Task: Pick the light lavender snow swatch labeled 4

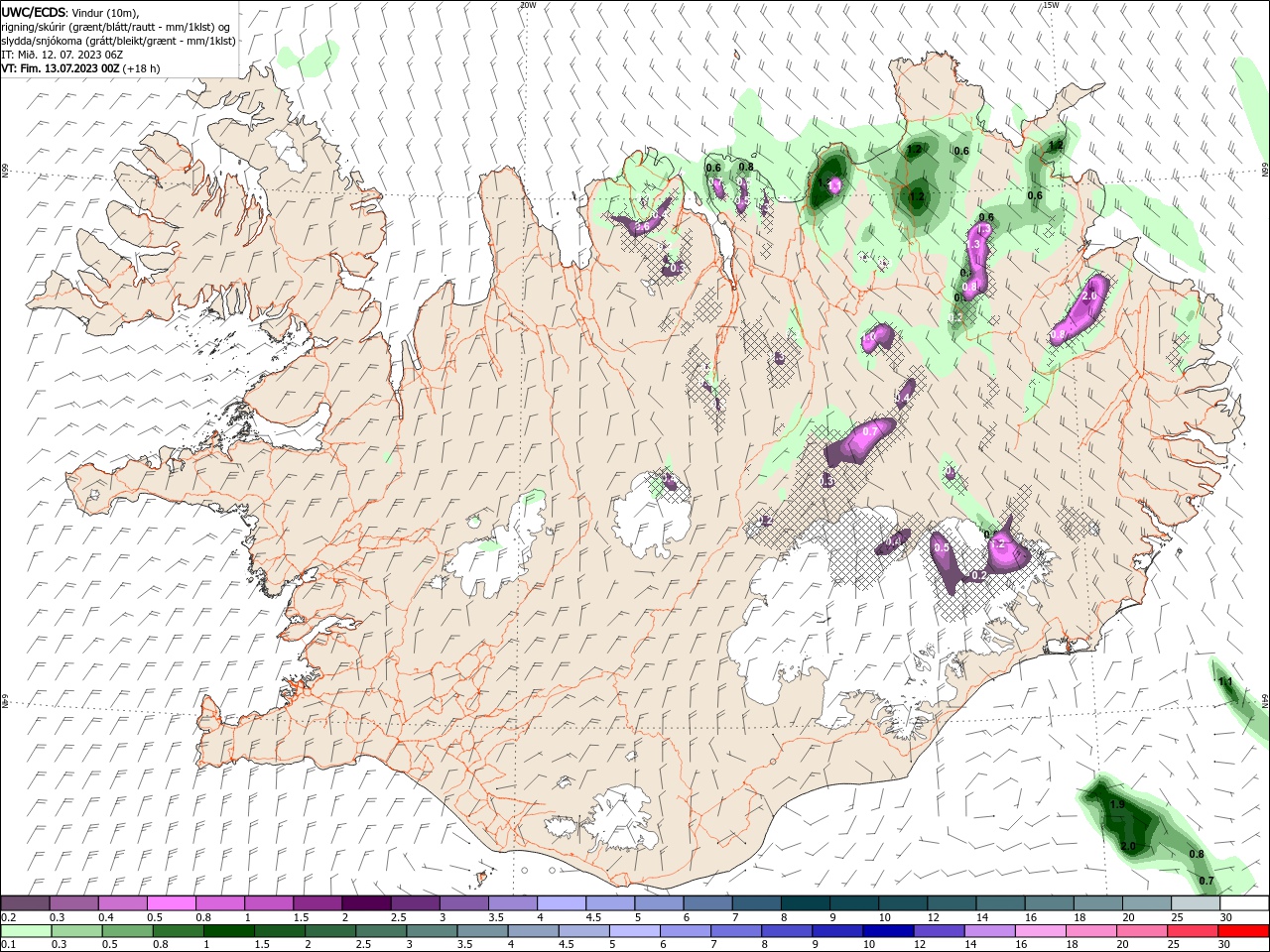Action: point(560,903)
